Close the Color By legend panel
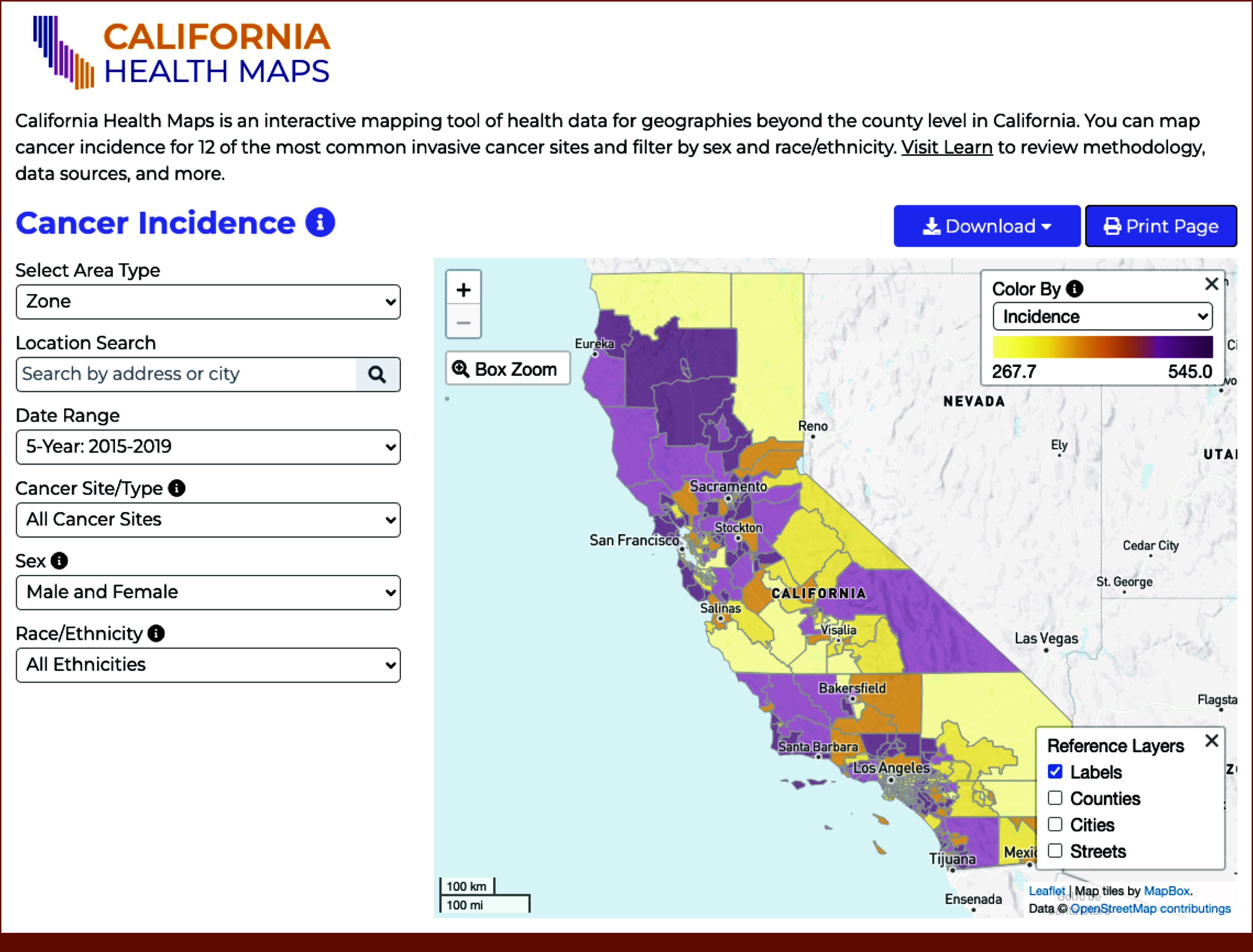This screenshot has width=1253, height=952. 1212,284
